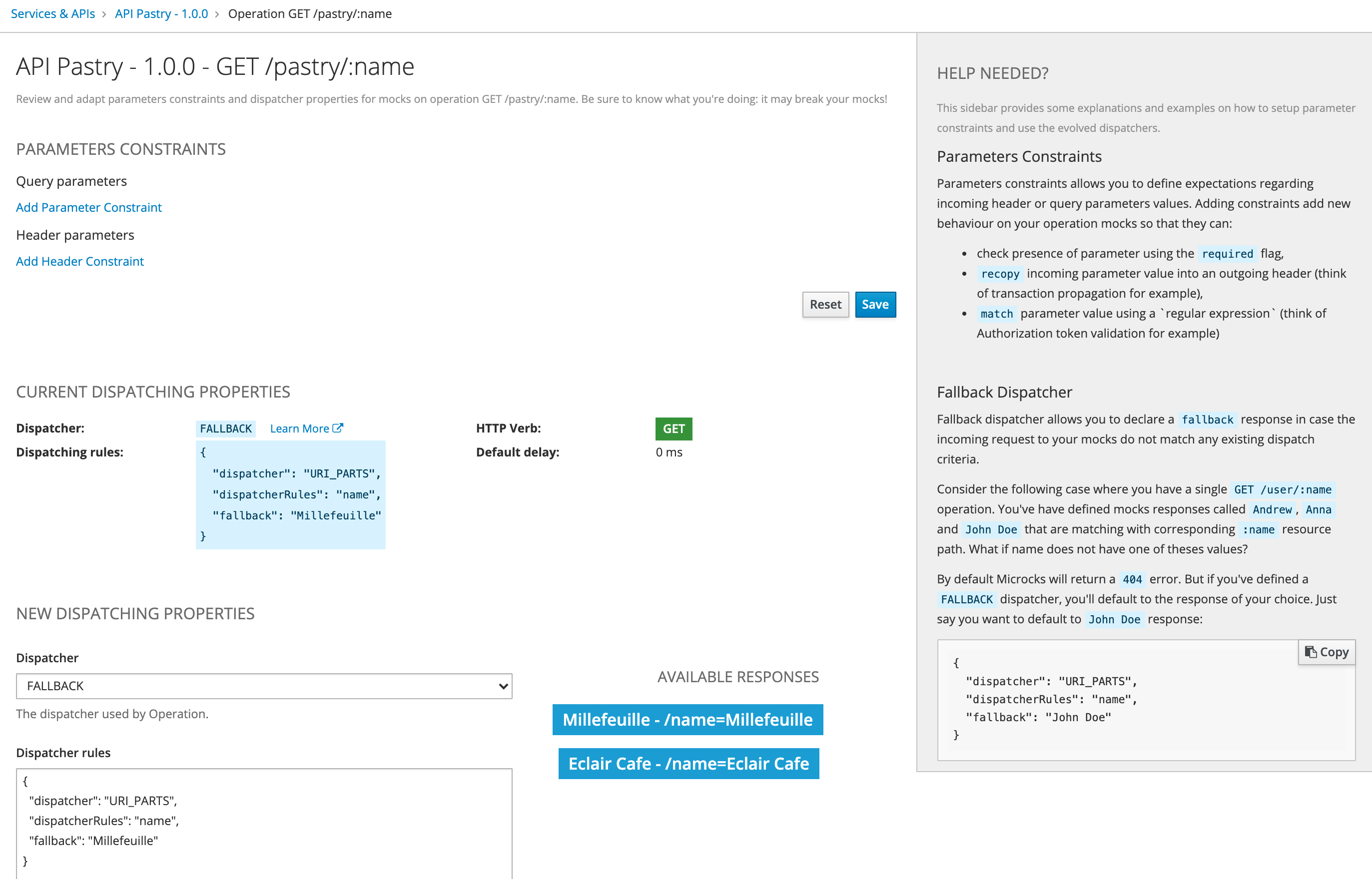Reset the dispatching properties form
This screenshot has height=879, width=1372.
click(x=825, y=304)
